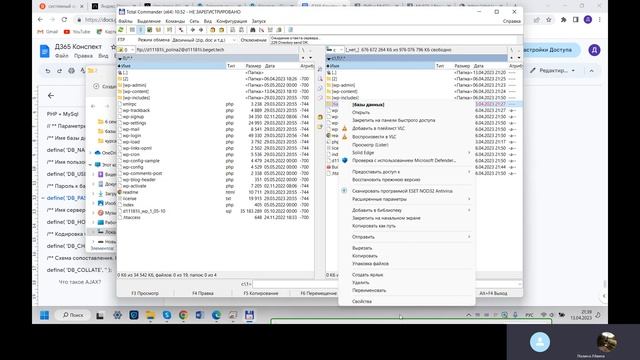Image resolution: width=640 pixels, height=360 pixels.
Task: Open File Explorer from the taskbar
Action: click(x=150, y=315)
